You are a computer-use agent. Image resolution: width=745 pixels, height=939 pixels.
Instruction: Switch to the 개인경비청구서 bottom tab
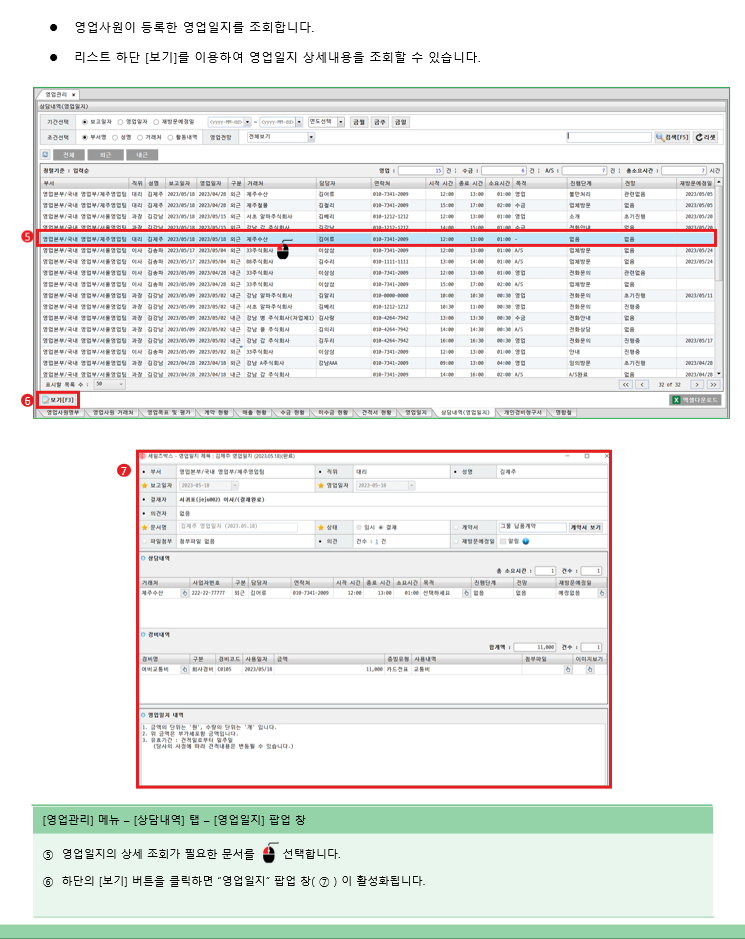[522, 413]
